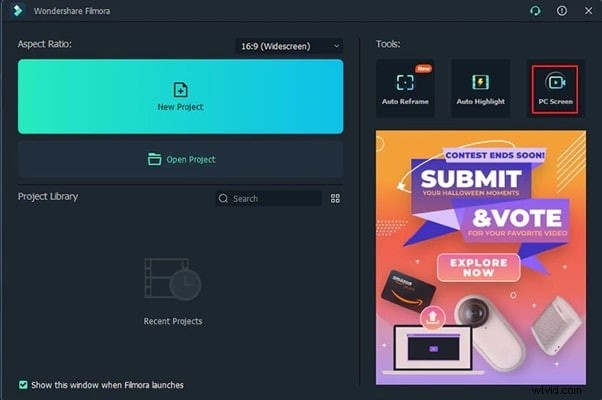Viewport: 602px width, 400px height.
Task: Click the info alert icon in title bar
Action: 562,11
